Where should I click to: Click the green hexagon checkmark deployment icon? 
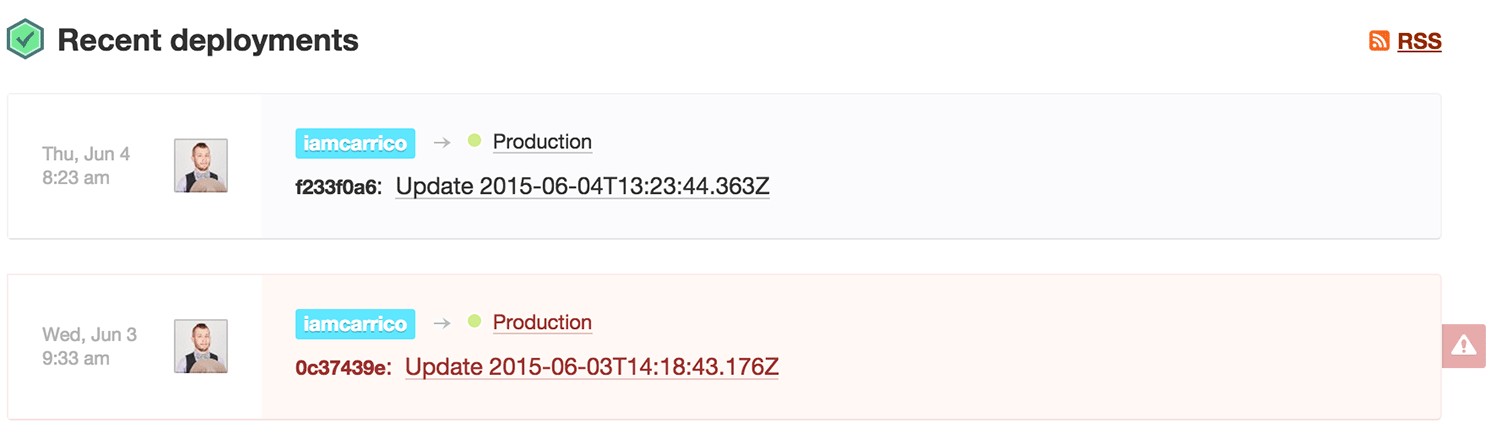[x=25, y=40]
